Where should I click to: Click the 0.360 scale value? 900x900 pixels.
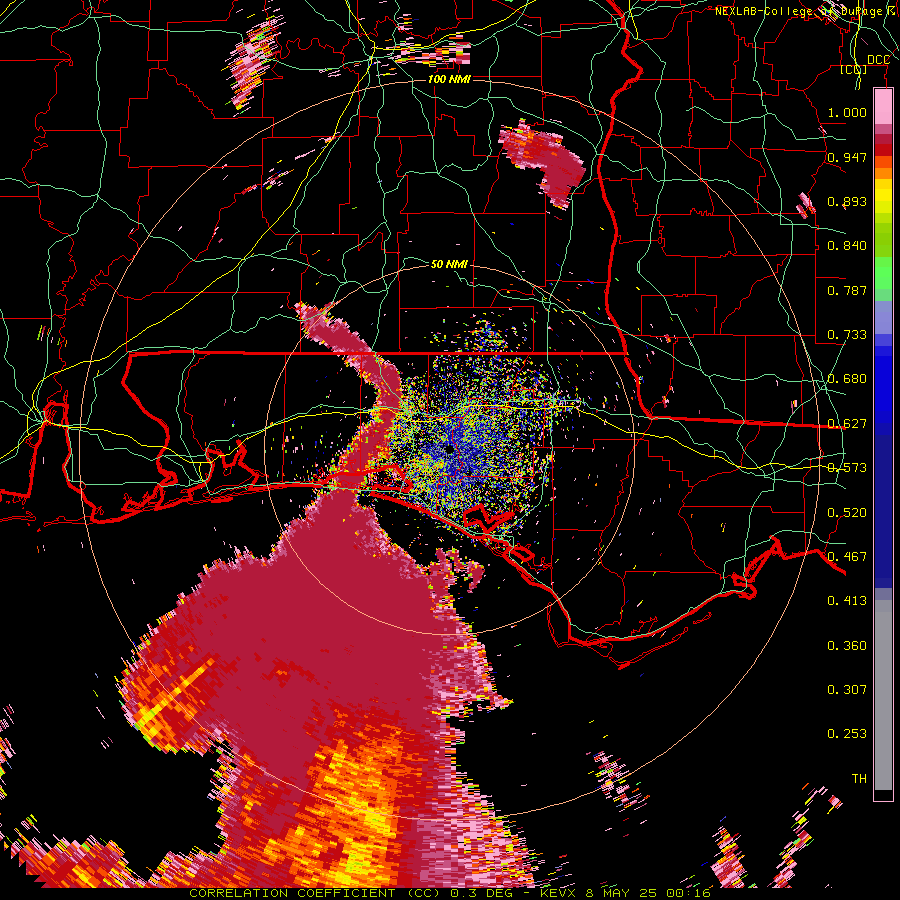click(x=847, y=646)
